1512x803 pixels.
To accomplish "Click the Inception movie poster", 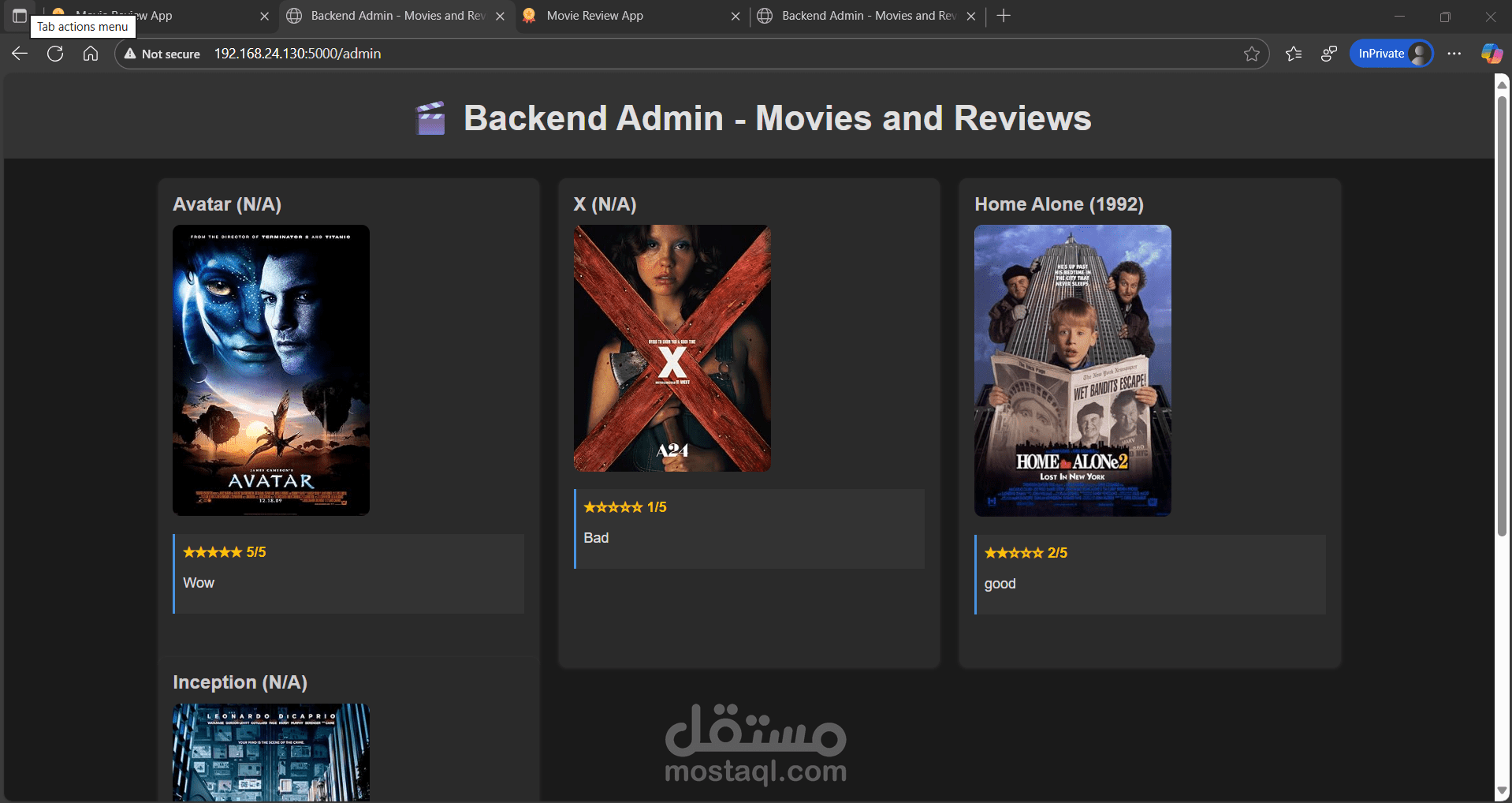I will click(x=271, y=753).
